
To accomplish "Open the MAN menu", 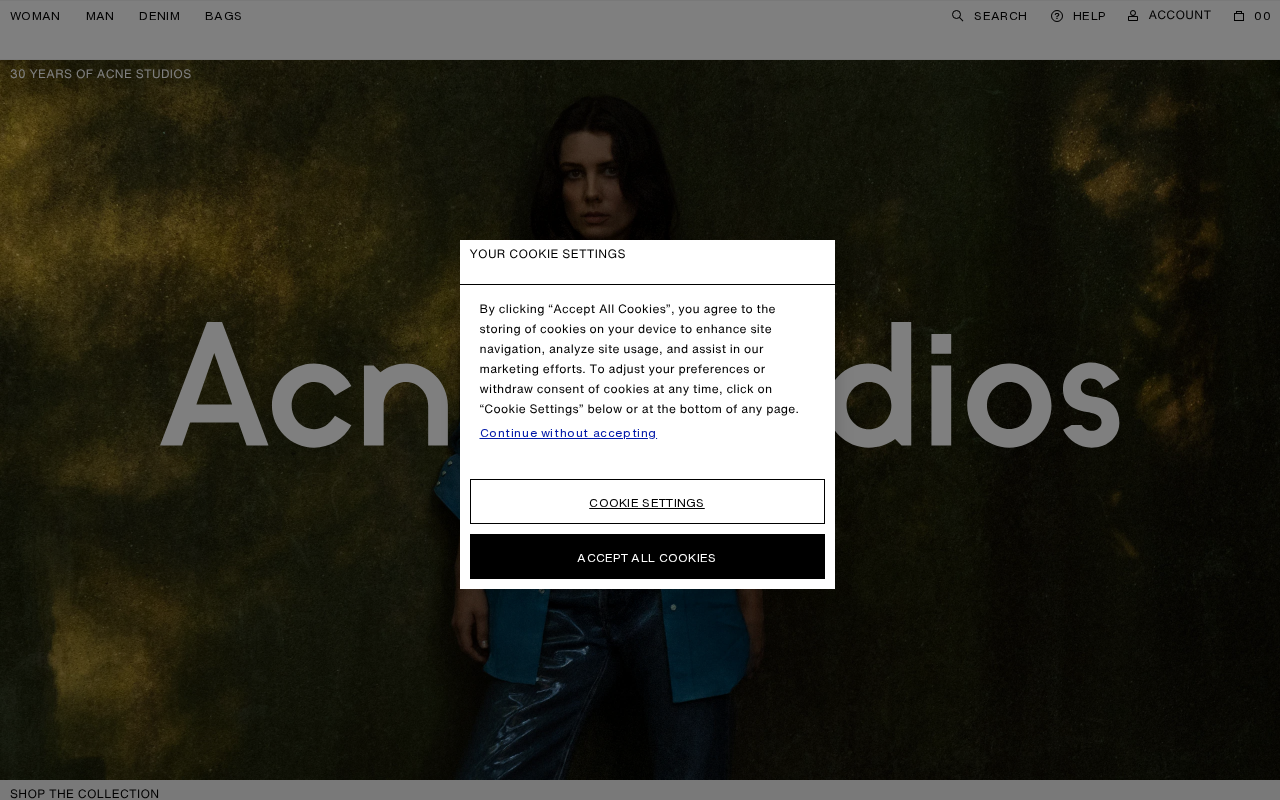I will [x=100, y=16].
